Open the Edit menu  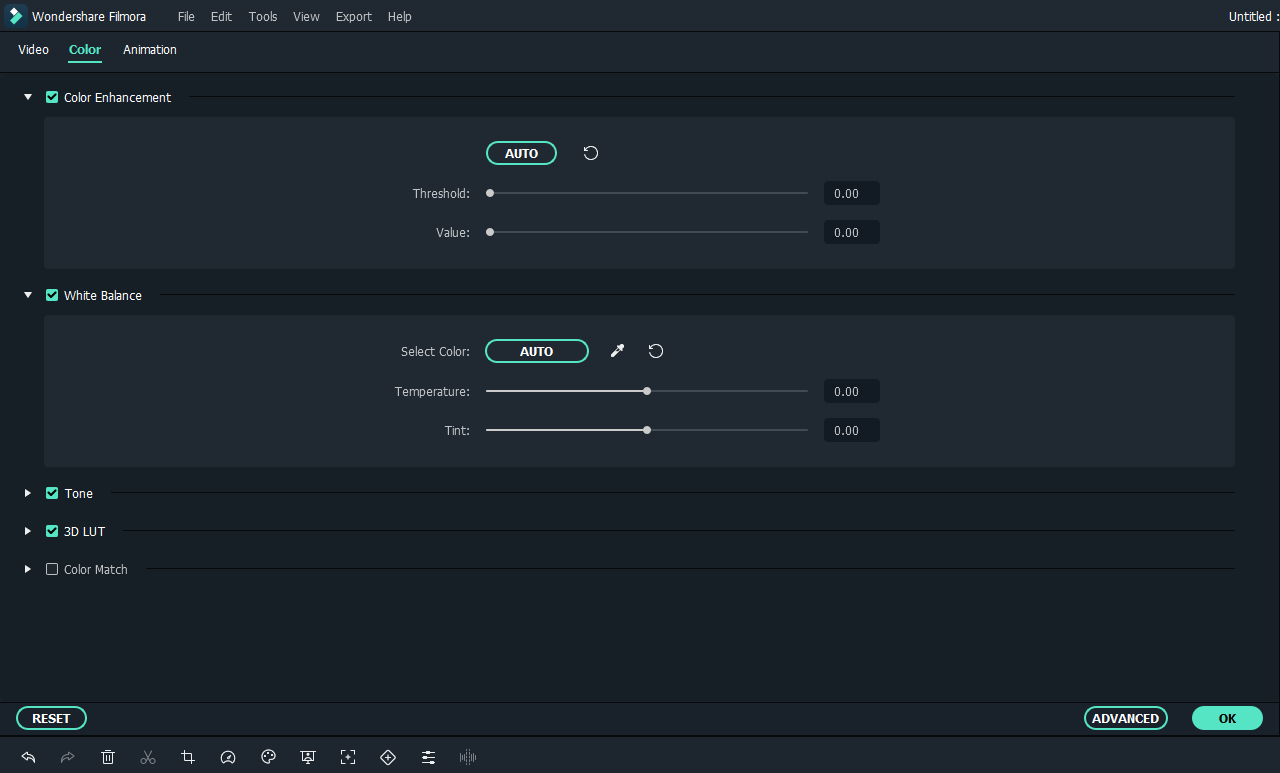pyautogui.click(x=221, y=16)
